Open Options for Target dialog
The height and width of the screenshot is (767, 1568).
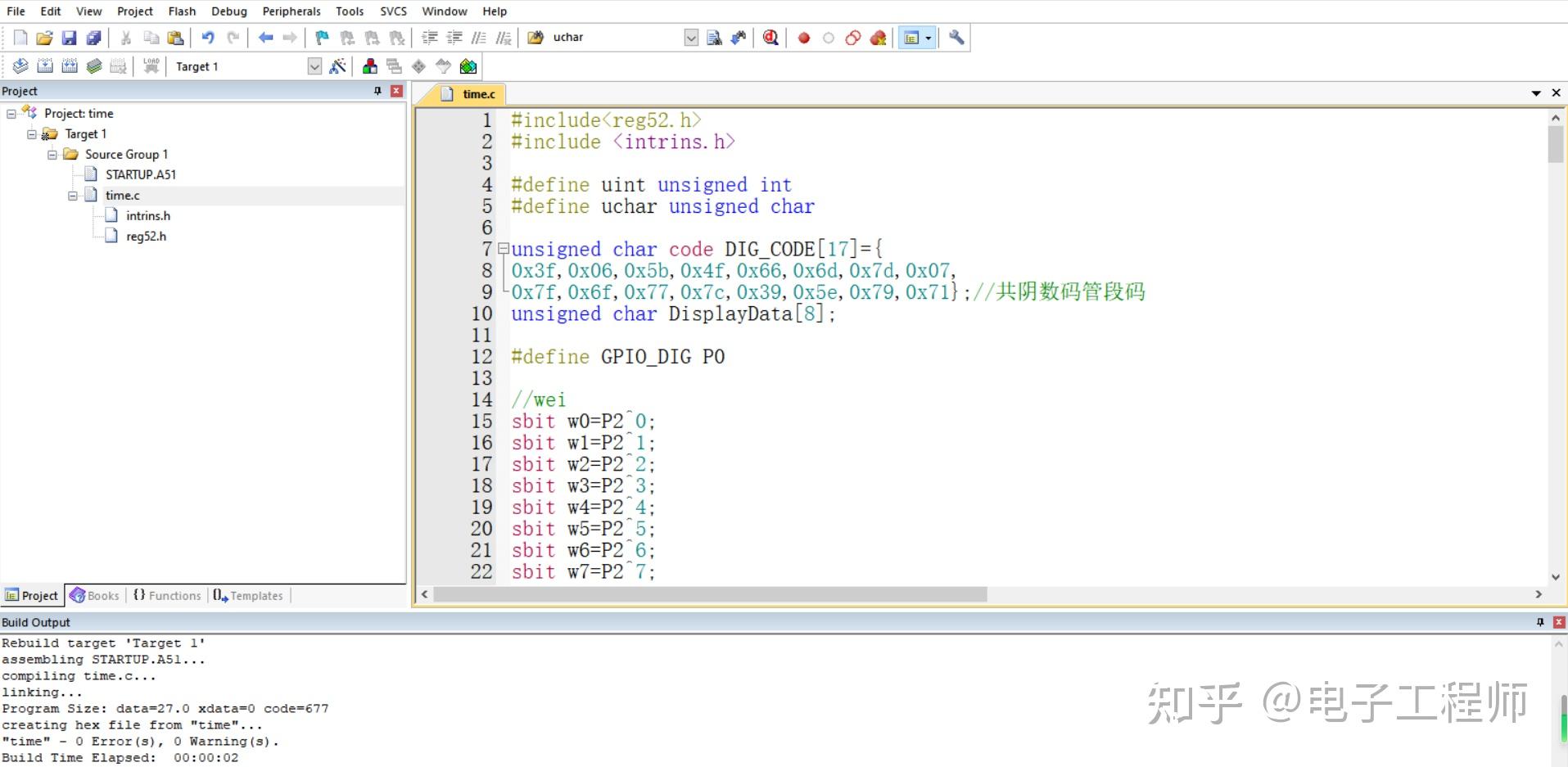[337, 66]
